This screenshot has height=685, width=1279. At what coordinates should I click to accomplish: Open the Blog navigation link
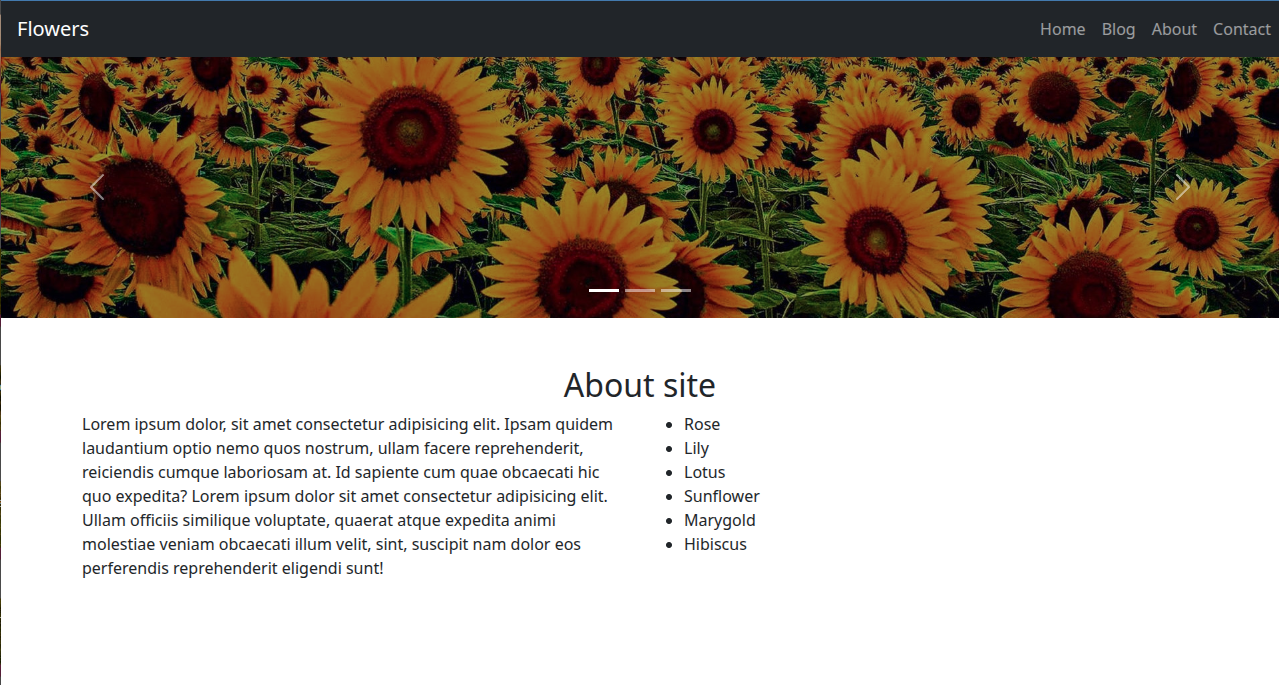pos(1118,29)
